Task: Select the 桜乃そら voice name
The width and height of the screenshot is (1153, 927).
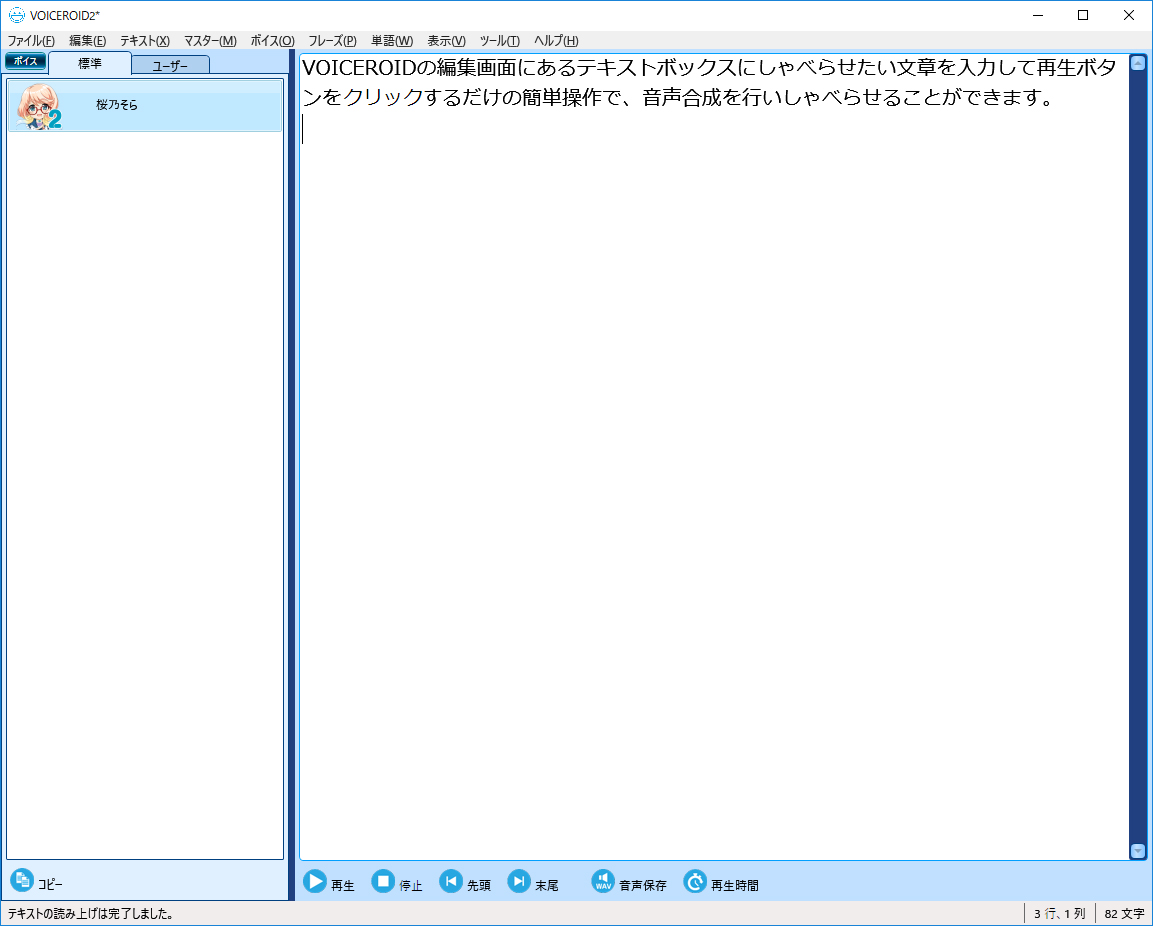Action: click(117, 105)
